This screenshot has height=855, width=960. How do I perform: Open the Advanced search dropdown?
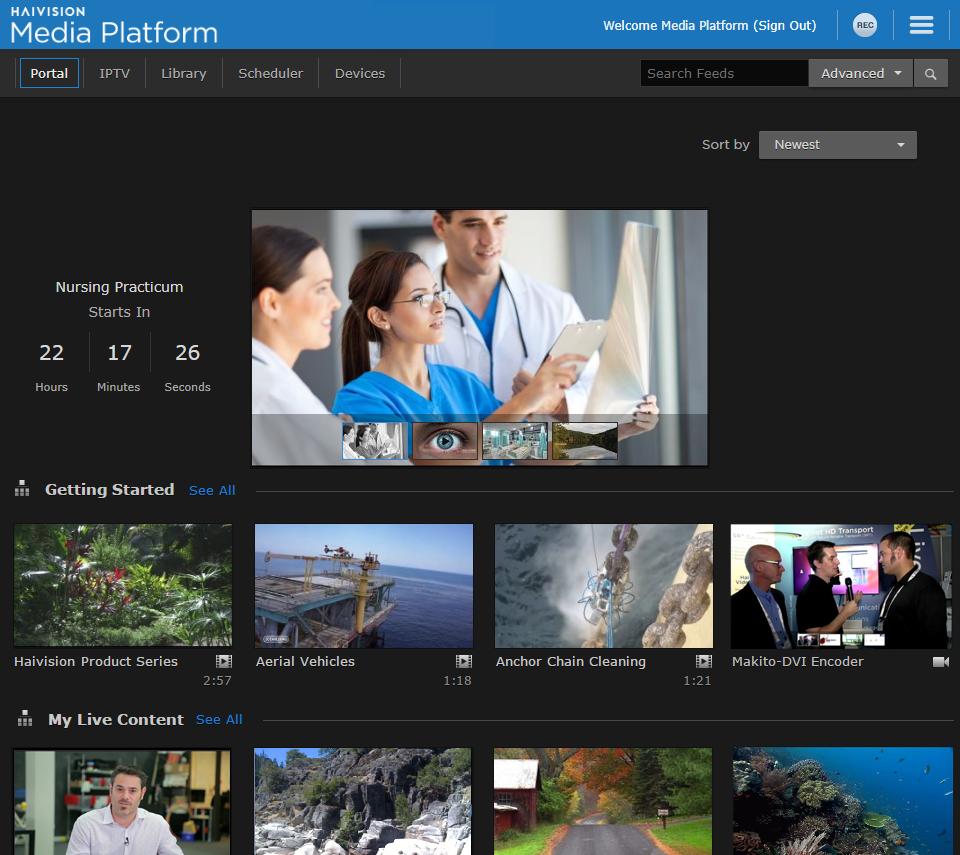pos(860,74)
